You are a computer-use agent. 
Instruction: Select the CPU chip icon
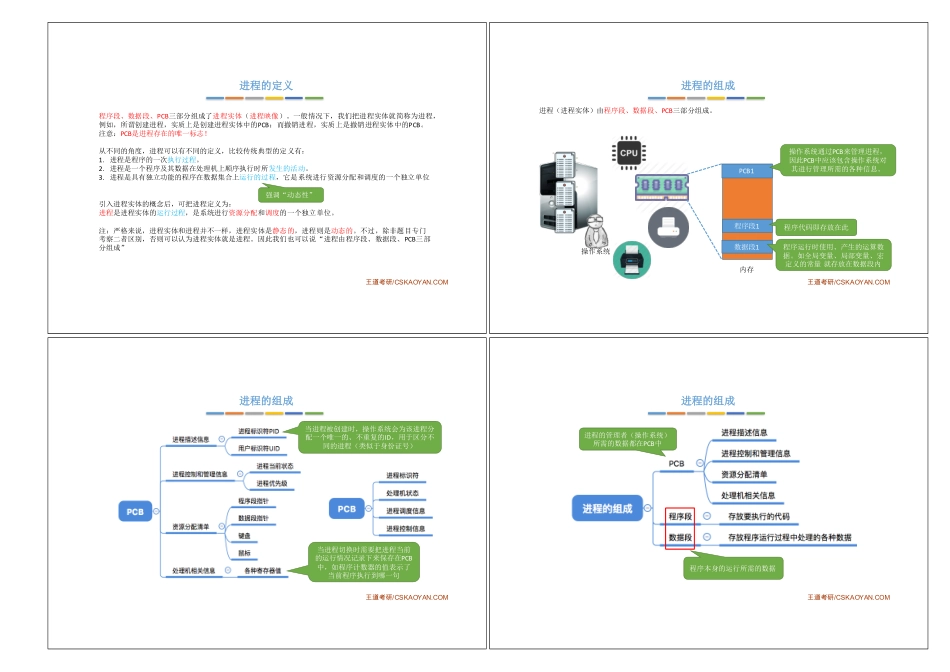point(628,153)
